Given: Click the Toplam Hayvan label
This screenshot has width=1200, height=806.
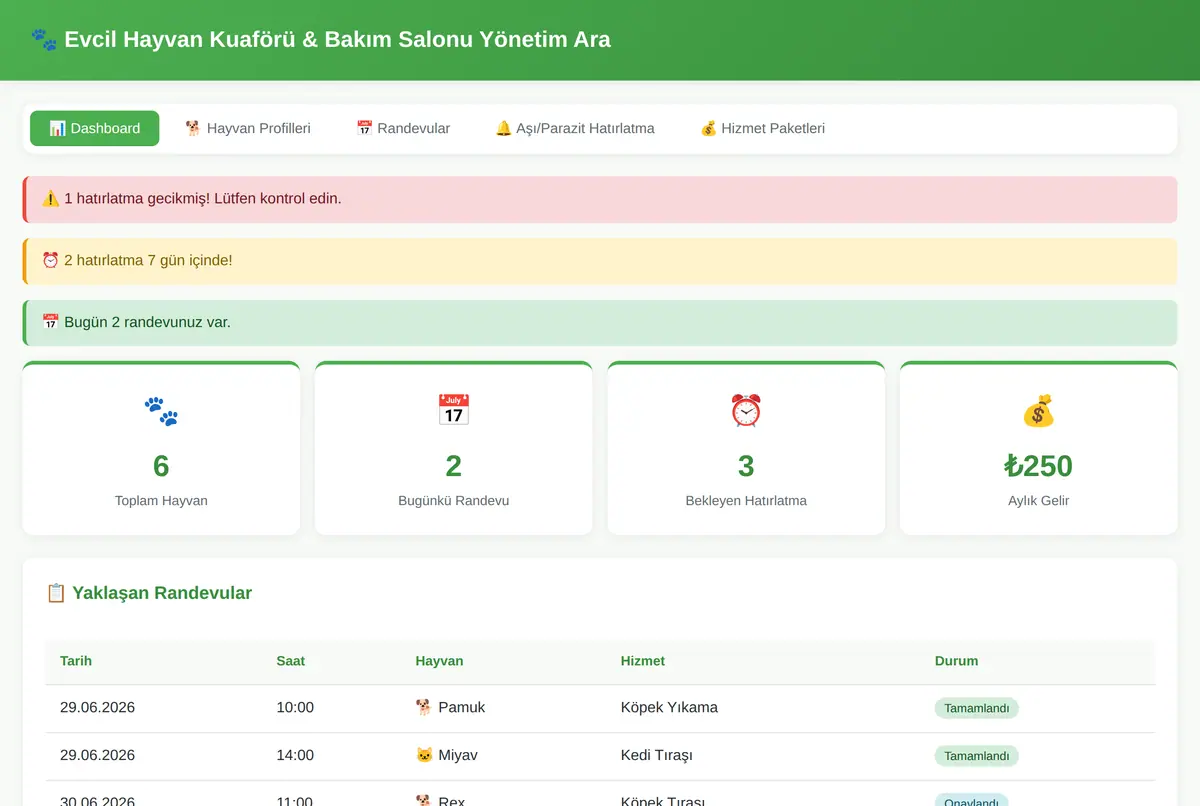Looking at the screenshot, I should point(161,500).
